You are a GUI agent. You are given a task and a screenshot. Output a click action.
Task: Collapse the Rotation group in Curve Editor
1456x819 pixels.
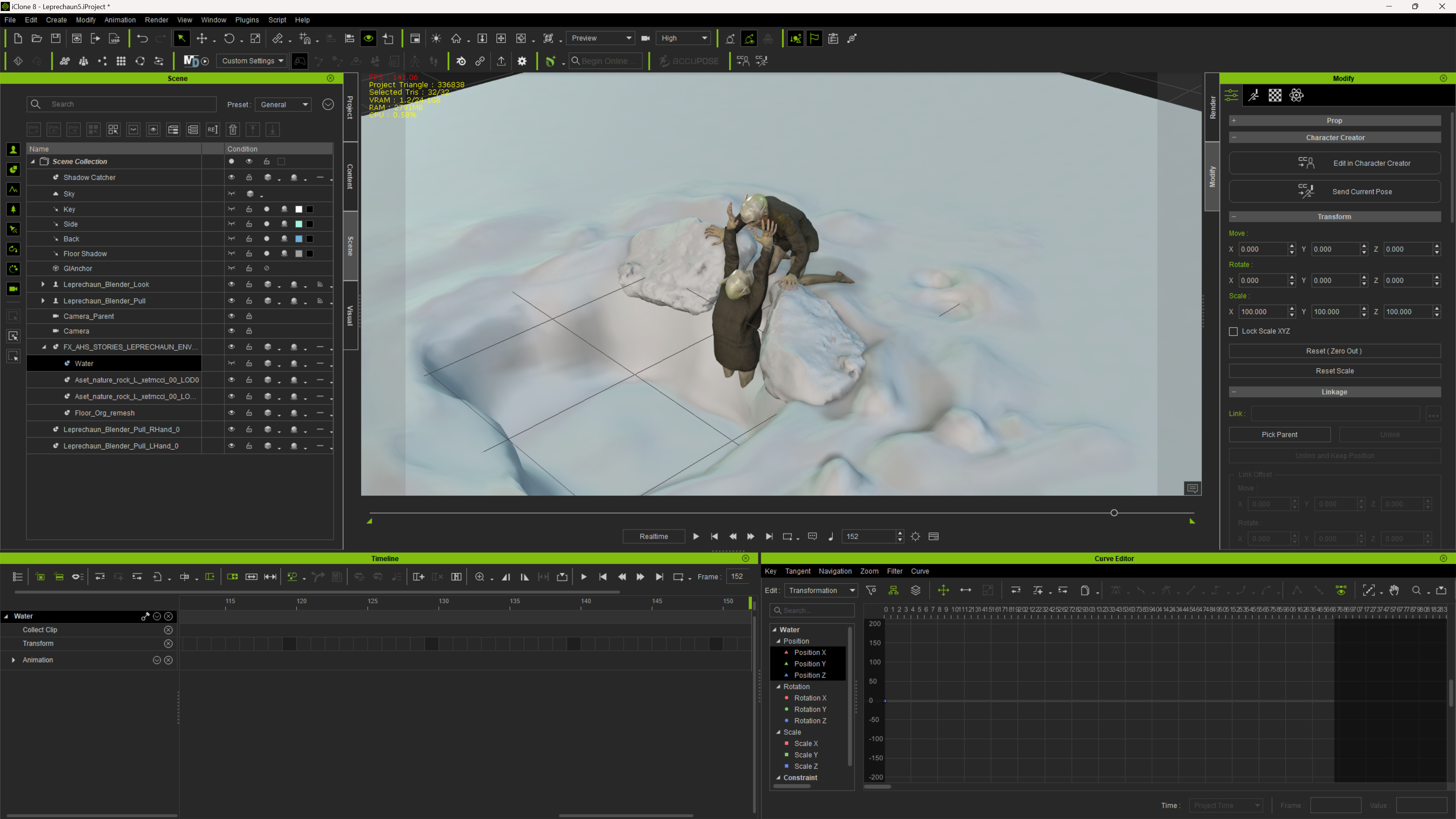pos(778,687)
